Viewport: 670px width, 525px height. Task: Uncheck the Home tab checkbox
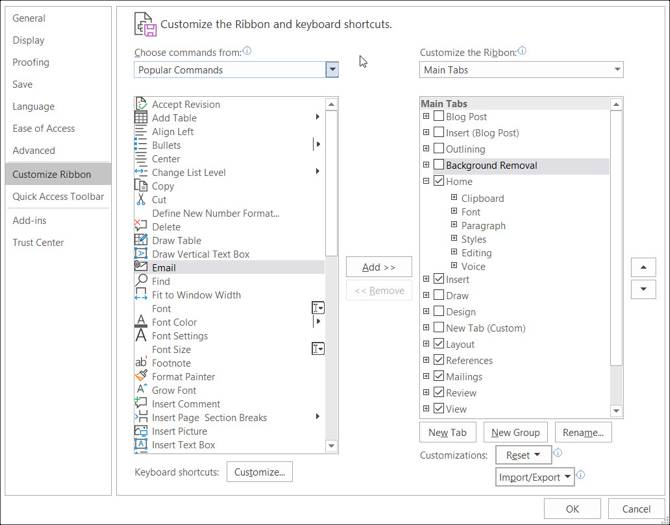438,181
